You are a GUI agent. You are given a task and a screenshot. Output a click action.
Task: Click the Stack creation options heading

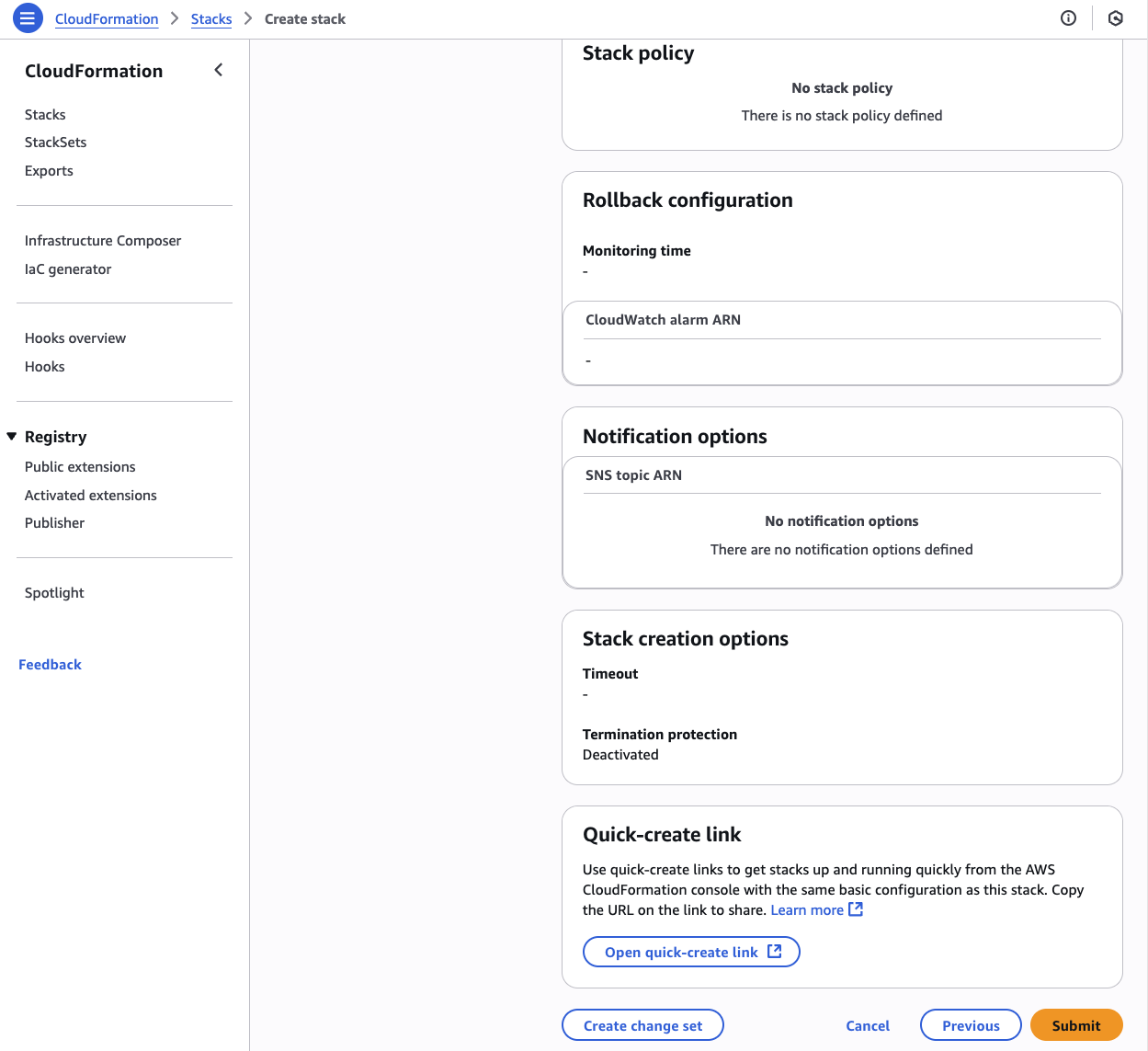[x=686, y=639]
